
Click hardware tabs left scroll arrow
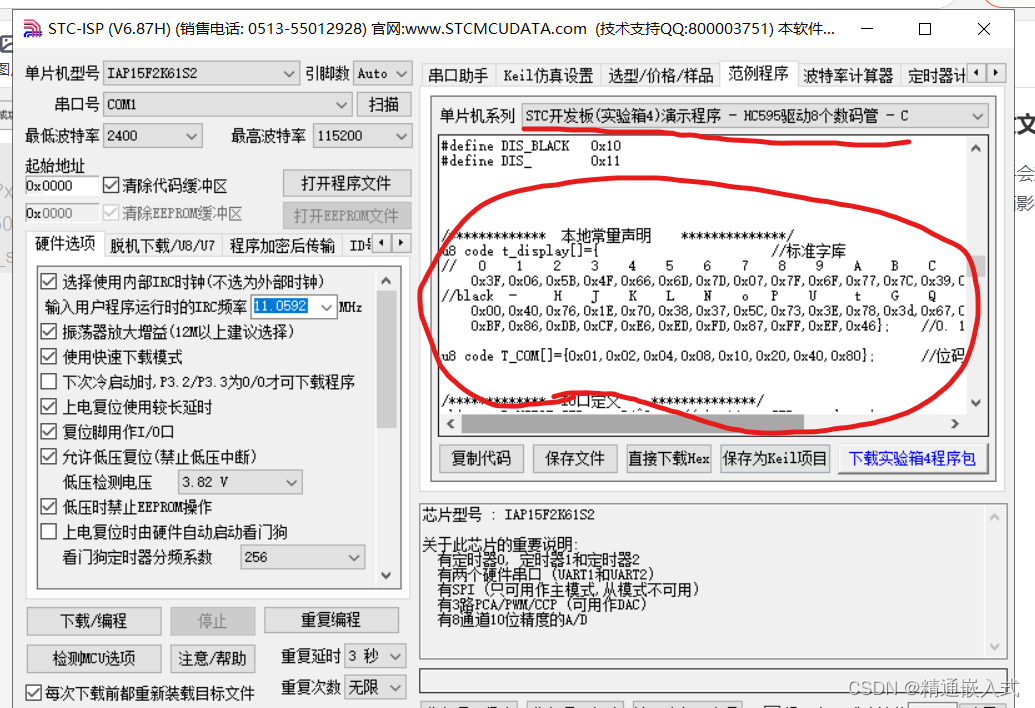(x=382, y=243)
